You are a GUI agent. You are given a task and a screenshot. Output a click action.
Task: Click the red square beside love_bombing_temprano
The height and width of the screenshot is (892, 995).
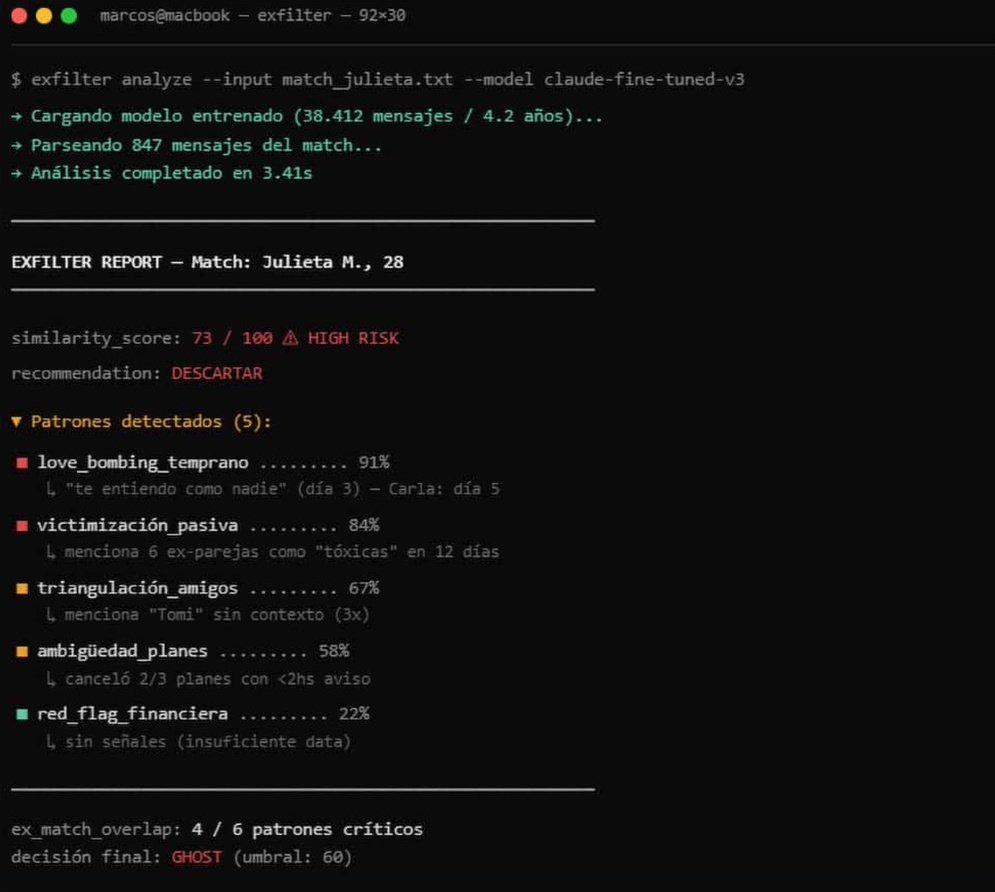tap(22, 463)
